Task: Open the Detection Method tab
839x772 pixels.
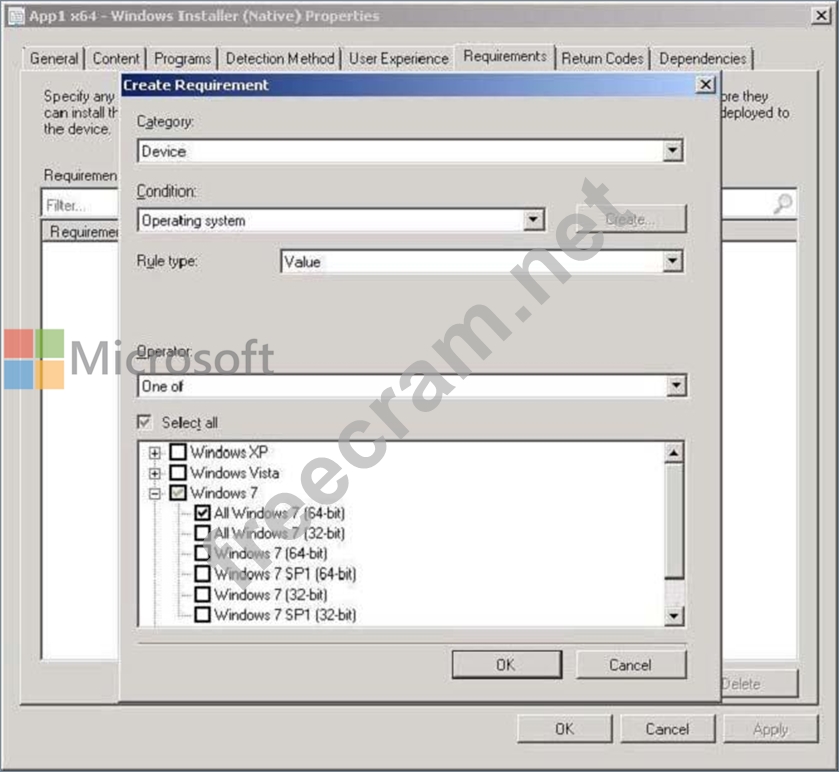Action: pos(280,58)
